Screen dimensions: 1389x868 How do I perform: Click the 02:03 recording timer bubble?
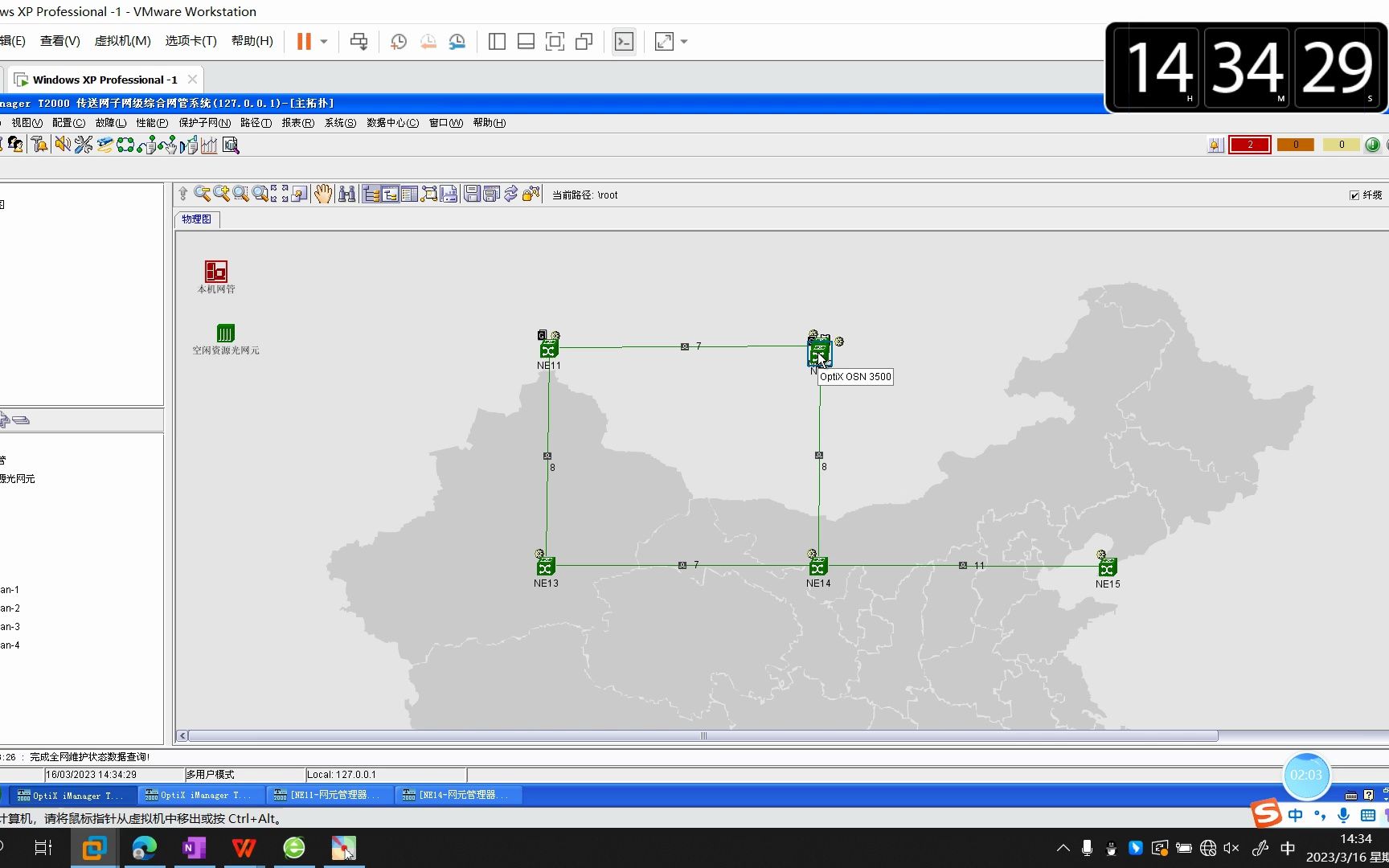coord(1305,775)
